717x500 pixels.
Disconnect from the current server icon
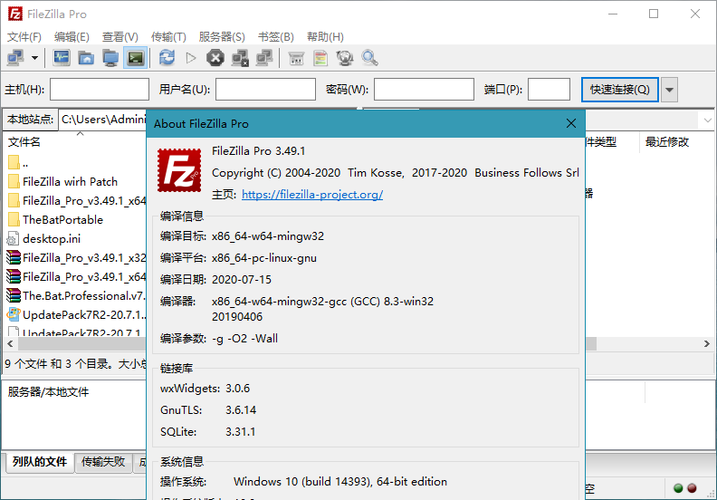click(240, 58)
